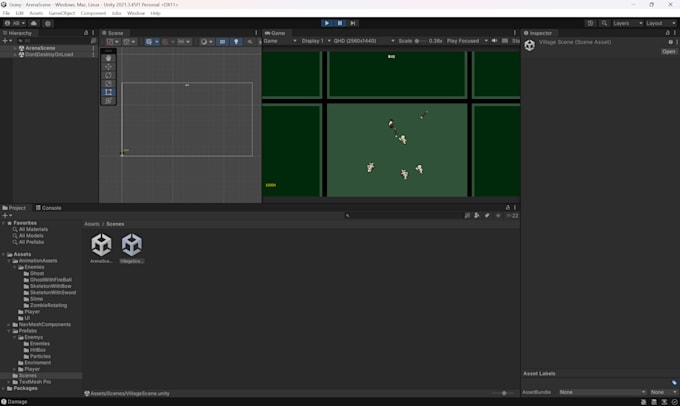Open Hierarchy create plus dropdown
The image size is (680, 406).
tap(7, 41)
